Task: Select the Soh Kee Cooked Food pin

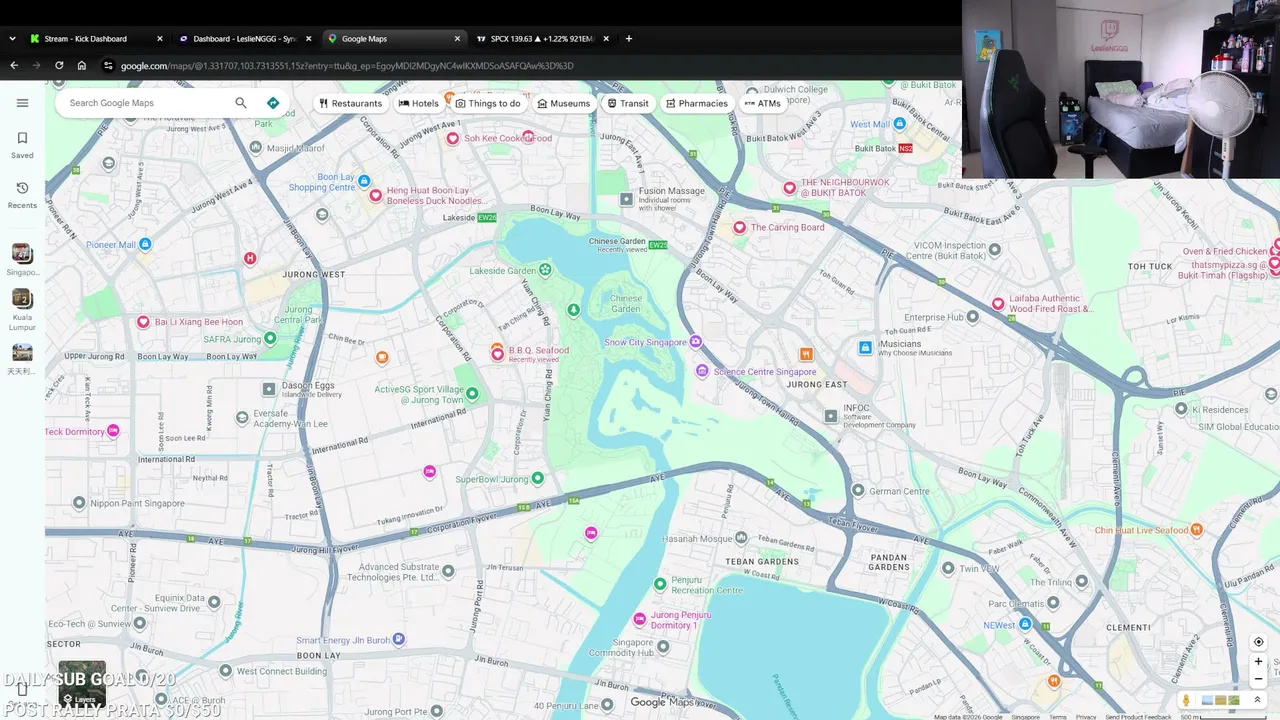Action: 453,138
